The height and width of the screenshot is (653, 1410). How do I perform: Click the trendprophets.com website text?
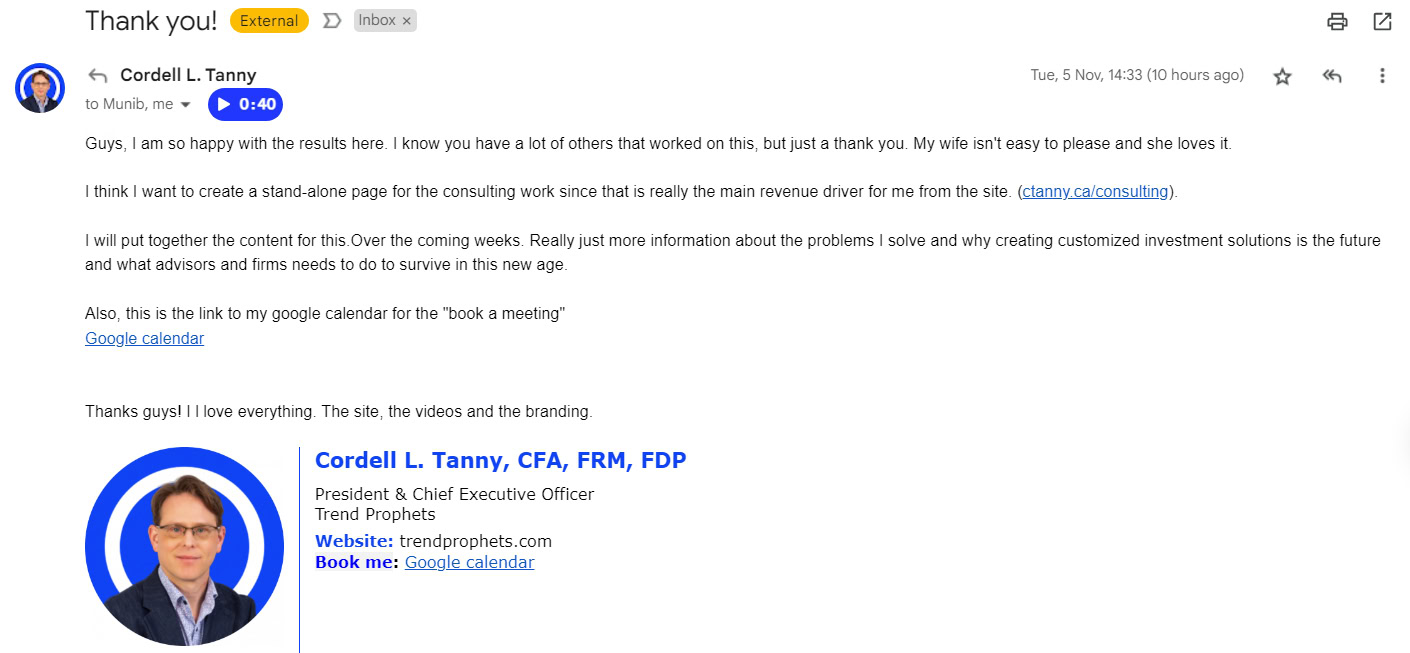[475, 541]
